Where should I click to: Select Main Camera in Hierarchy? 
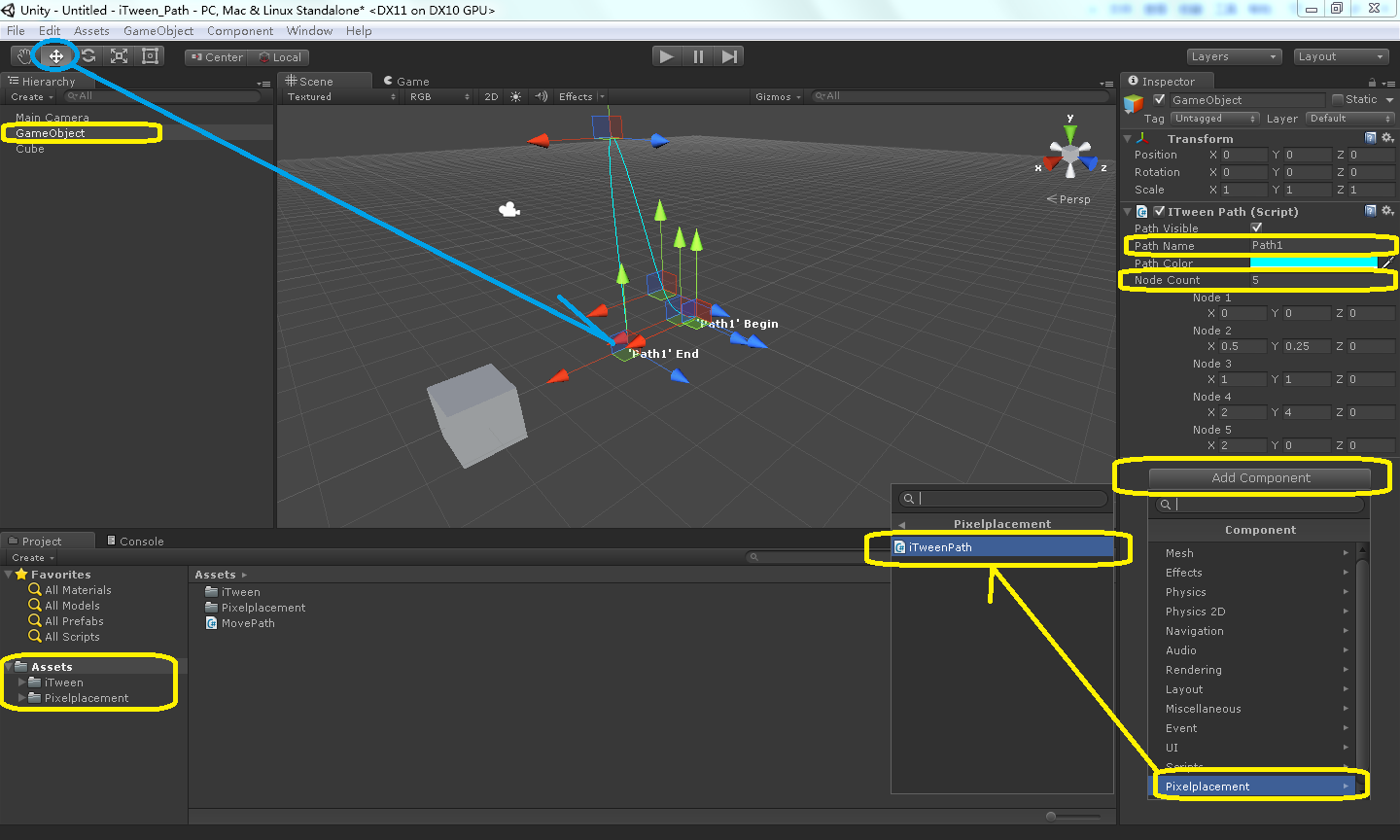[52, 118]
